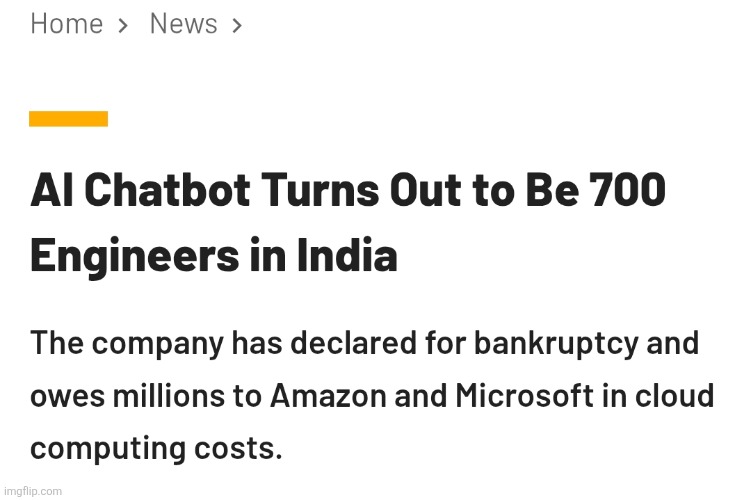Go to the News breadcrumb section
This screenshot has width=751, height=500.
tap(183, 23)
